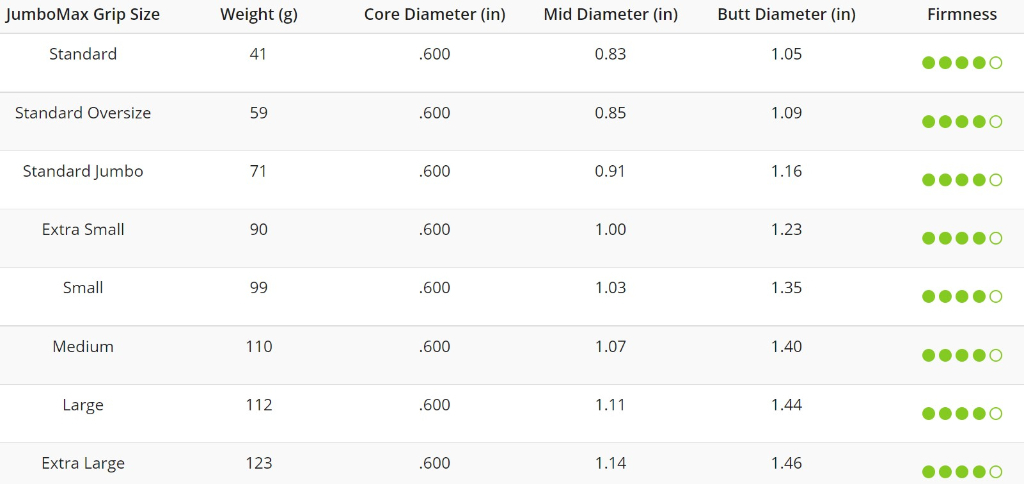Screen dimensions: 1024x484
Task: Click the Firmness rating dots for Standard
Action: pos(961,63)
